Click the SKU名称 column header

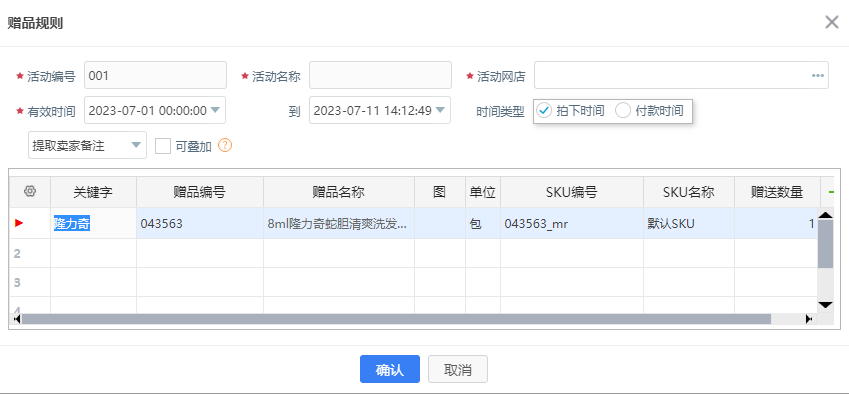pos(689,192)
